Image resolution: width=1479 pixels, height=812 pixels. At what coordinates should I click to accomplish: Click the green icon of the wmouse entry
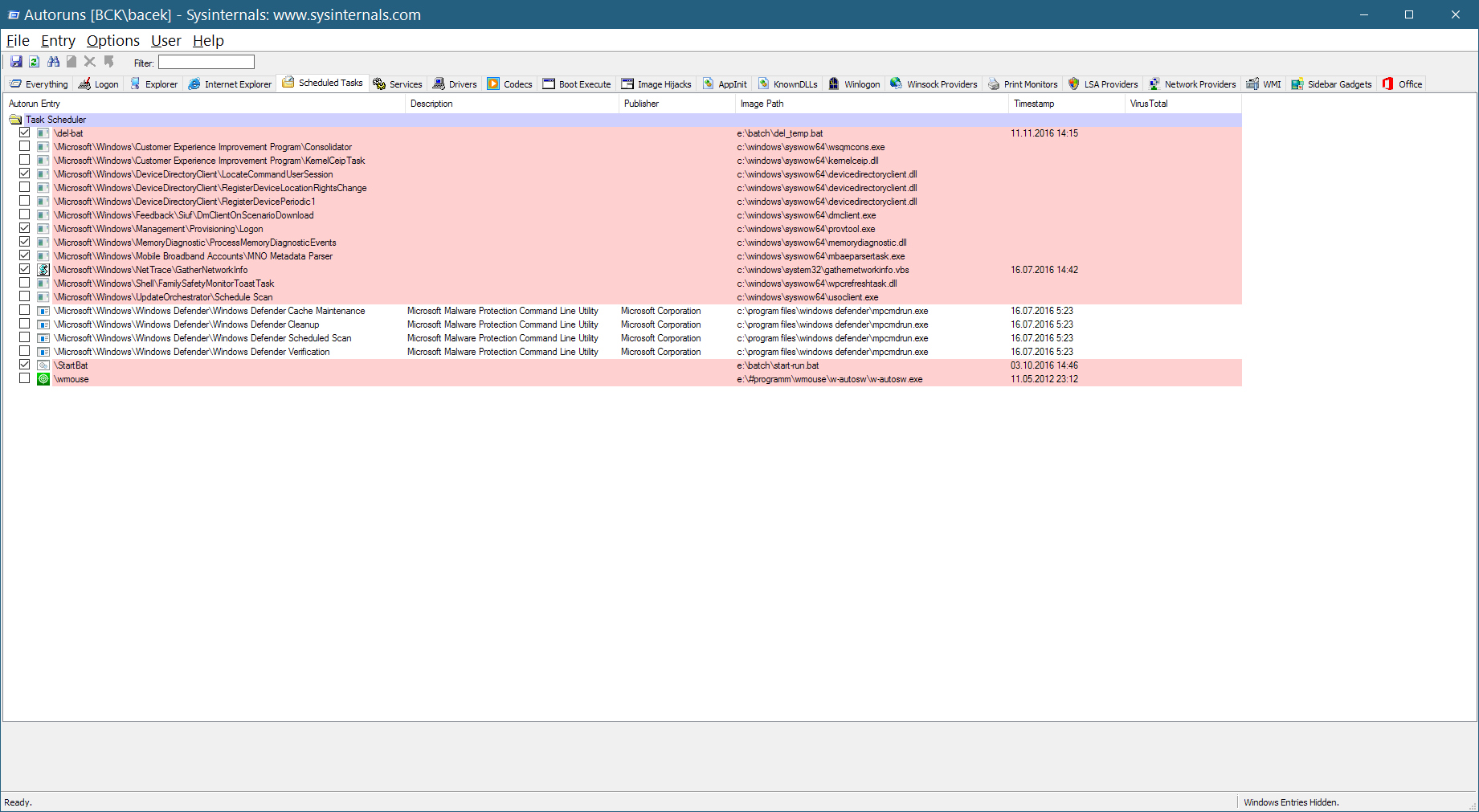43,379
